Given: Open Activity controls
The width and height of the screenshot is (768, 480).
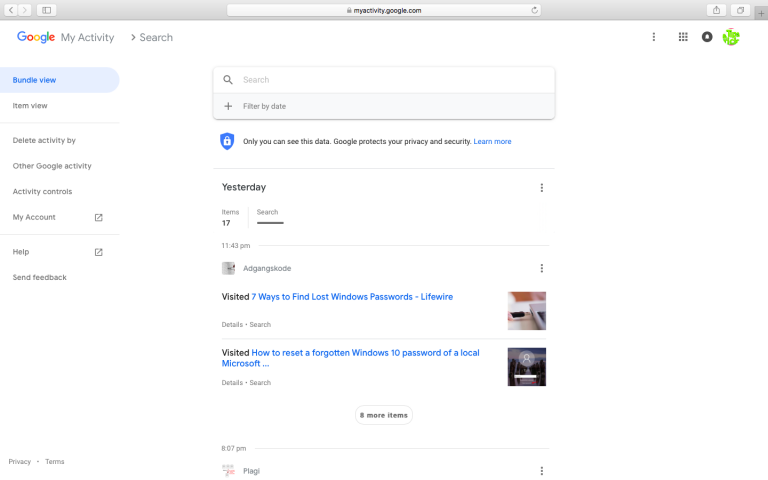Looking at the screenshot, I should coord(42,192).
